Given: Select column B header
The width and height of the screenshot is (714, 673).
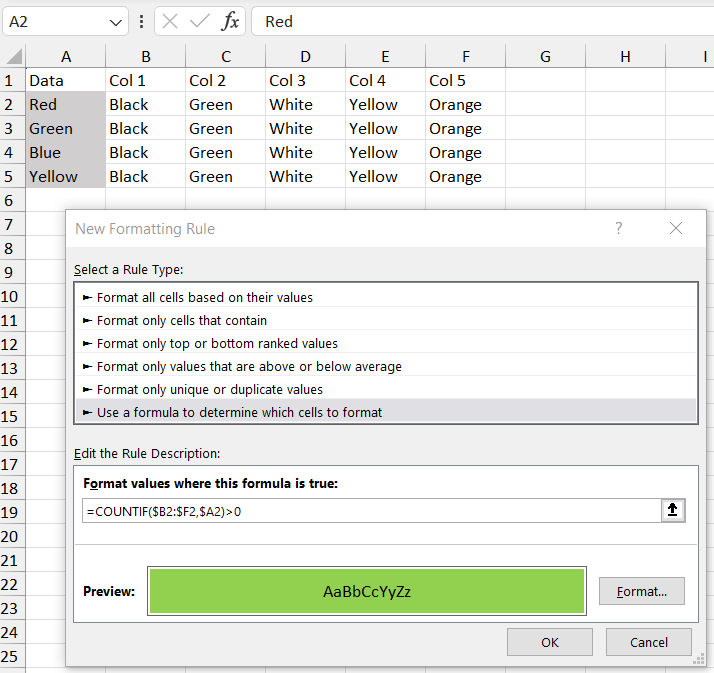Looking at the screenshot, I should click(x=146, y=56).
